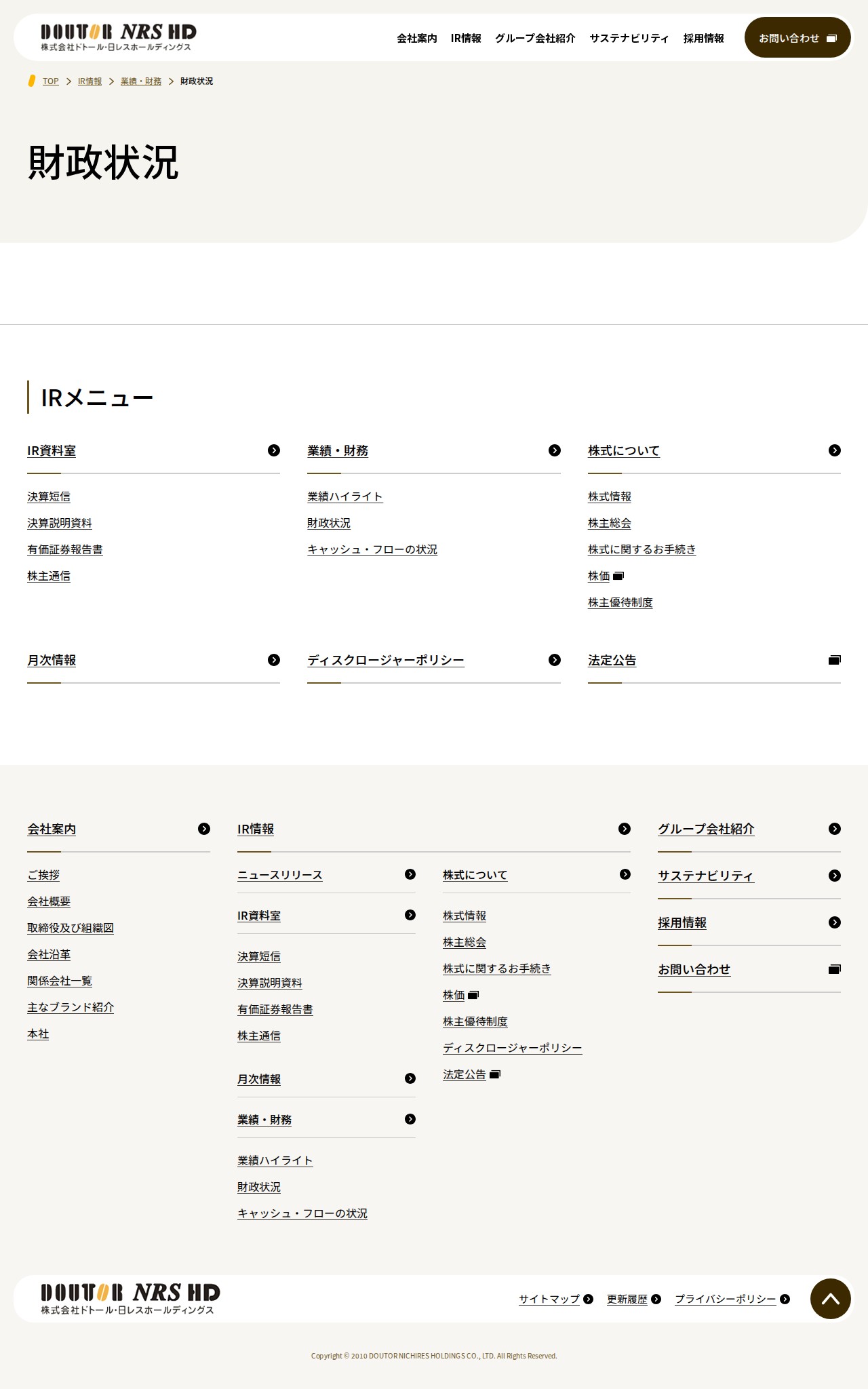The image size is (868, 1389).
Task: Click the external-link icon next to footer 法定公告
Action: (495, 1074)
